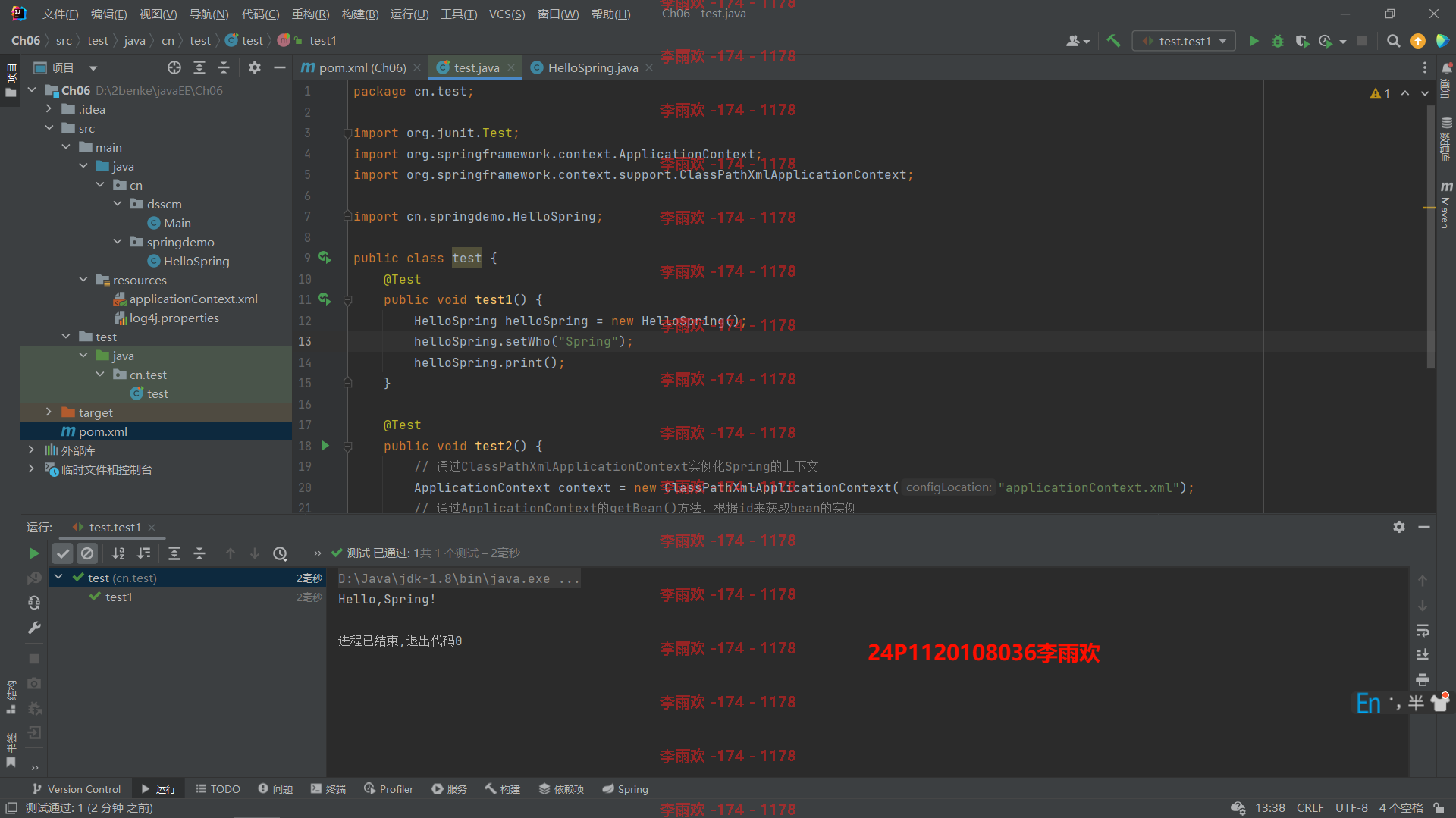The image size is (1456, 818).
Task: Expand the external libraries node
Action: pyautogui.click(x=32, y=450)
